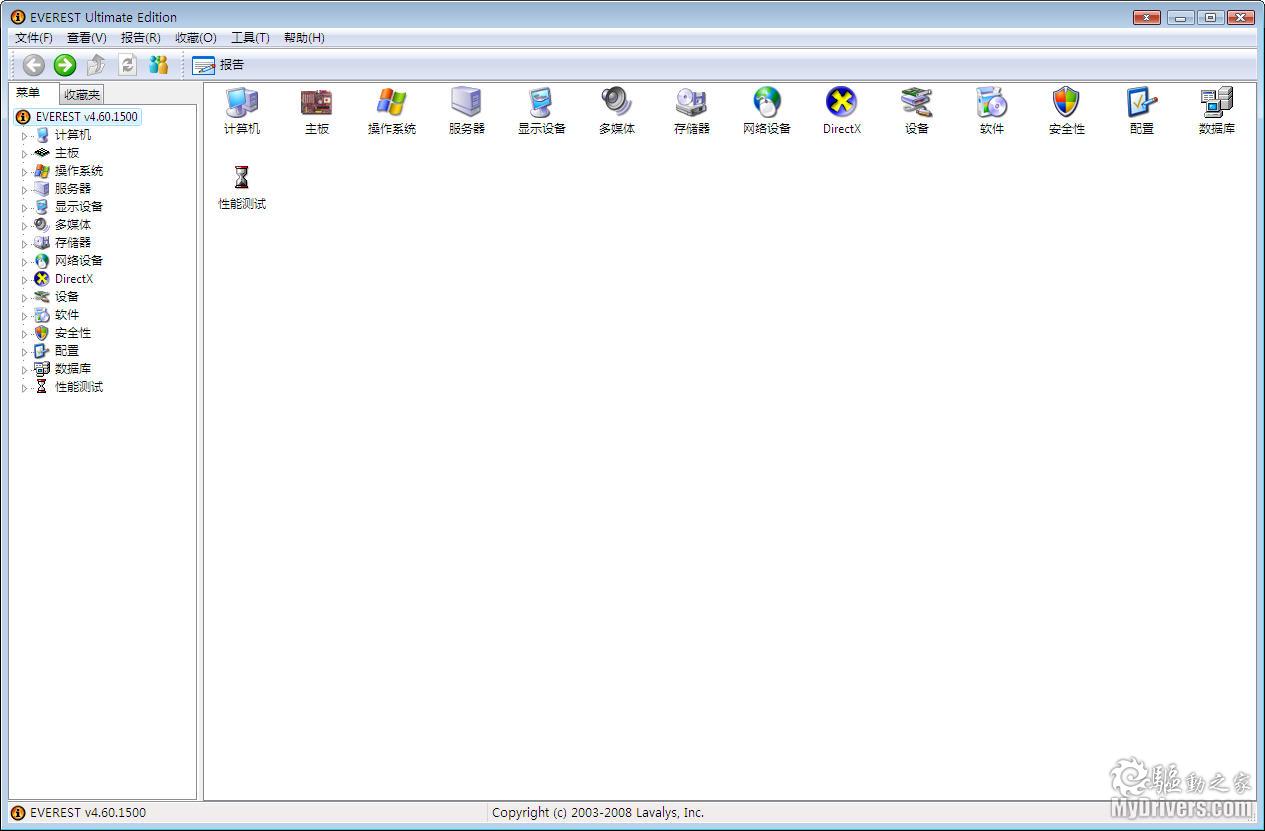Open the 多媒体 speaker icon in main panel
Viewport: 1265px width, 831px height.
click(x=617, y=110)
